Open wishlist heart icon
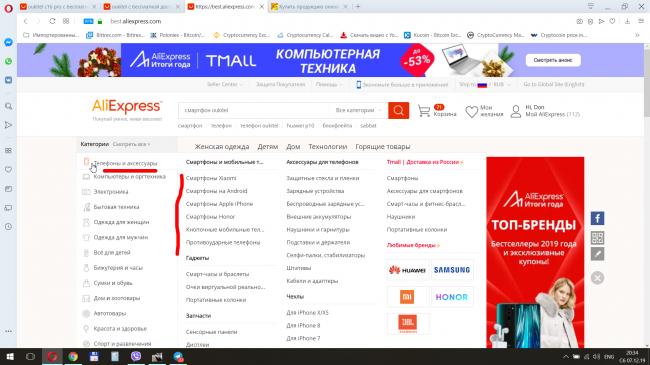The width and height of the screenshot is (650, 365). 471,112
